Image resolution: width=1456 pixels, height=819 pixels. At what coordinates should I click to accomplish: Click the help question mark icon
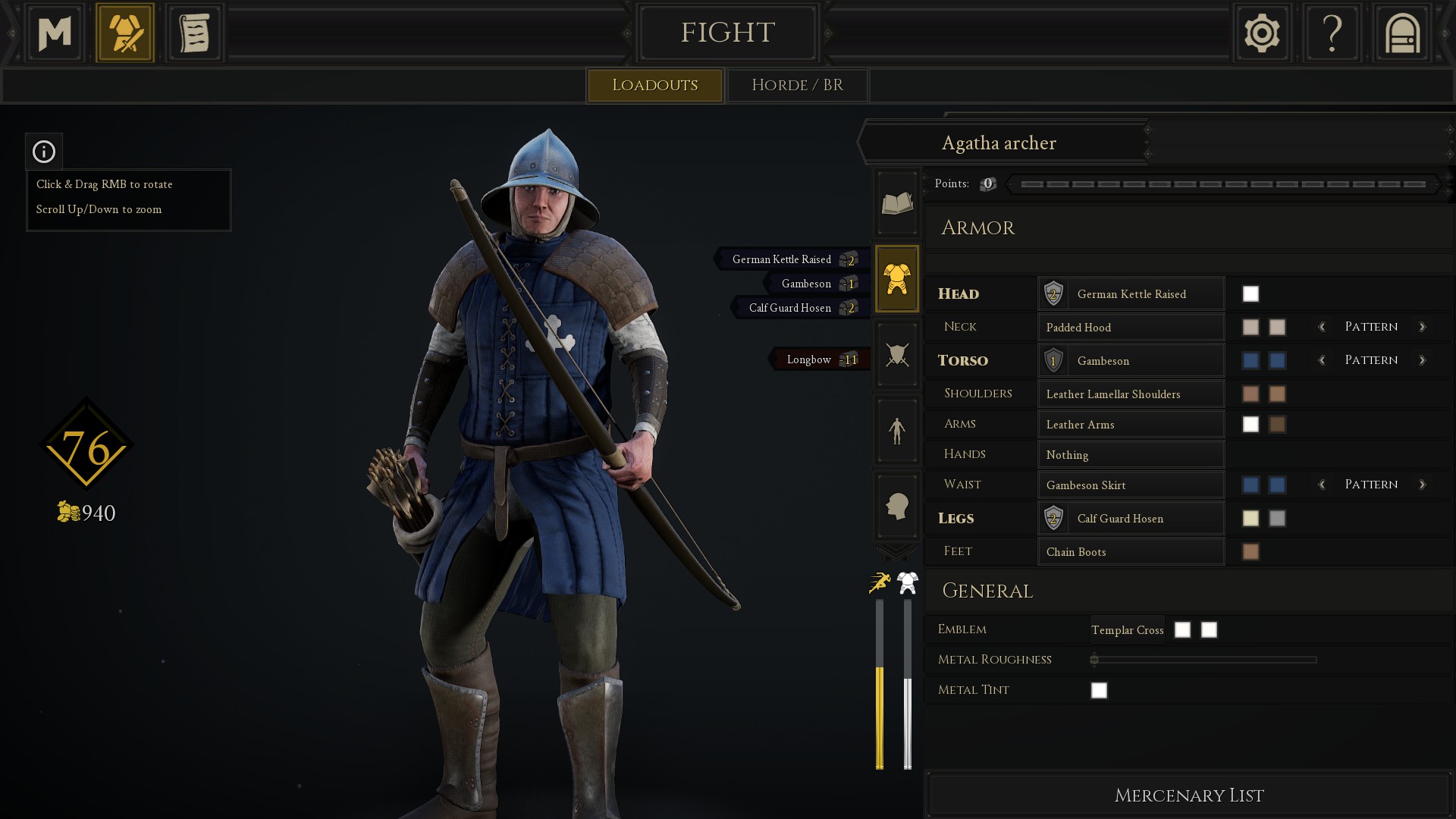1332,33
